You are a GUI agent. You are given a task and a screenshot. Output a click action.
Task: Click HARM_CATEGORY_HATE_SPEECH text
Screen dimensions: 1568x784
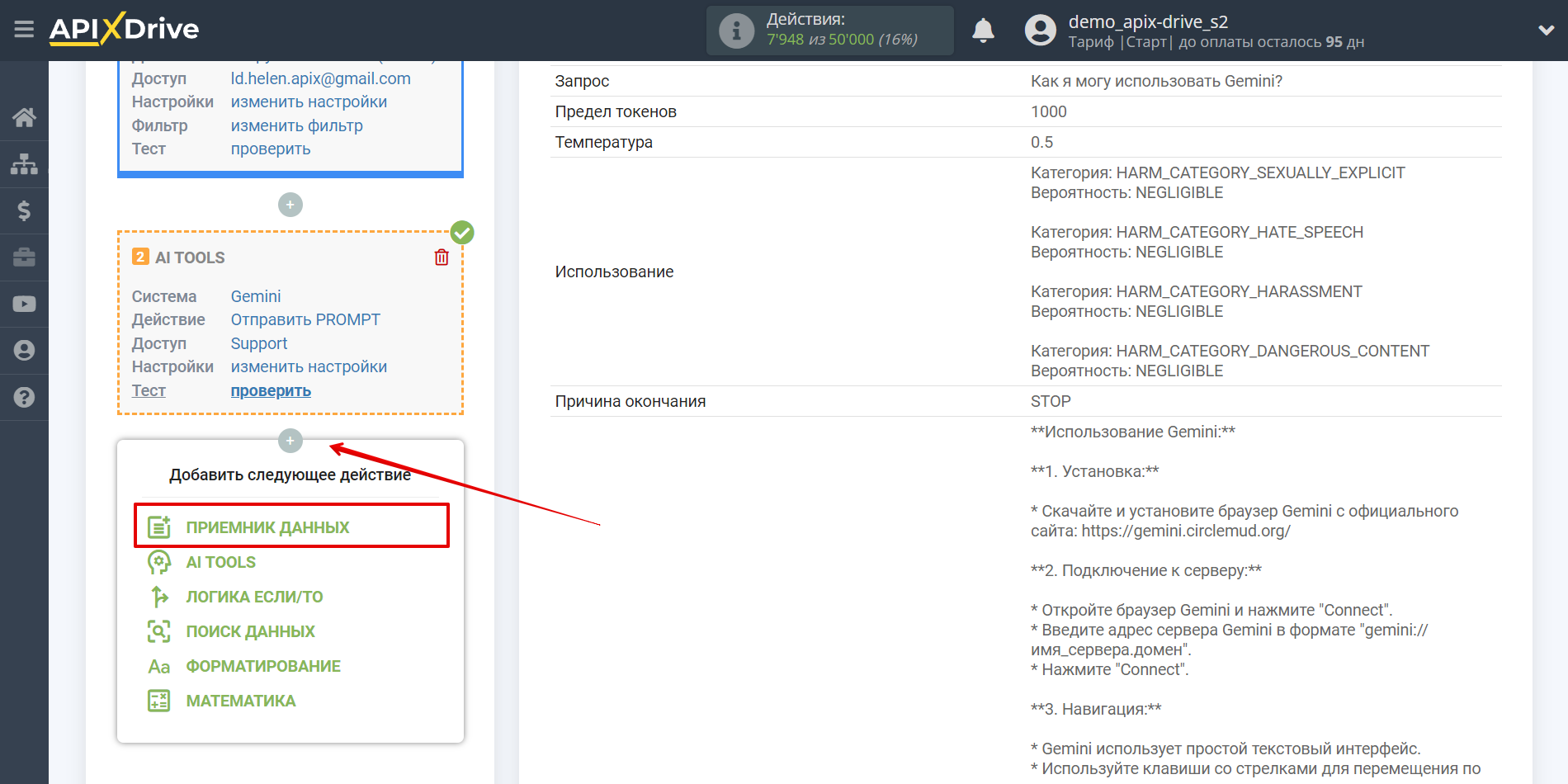(x=1240, y=232)
